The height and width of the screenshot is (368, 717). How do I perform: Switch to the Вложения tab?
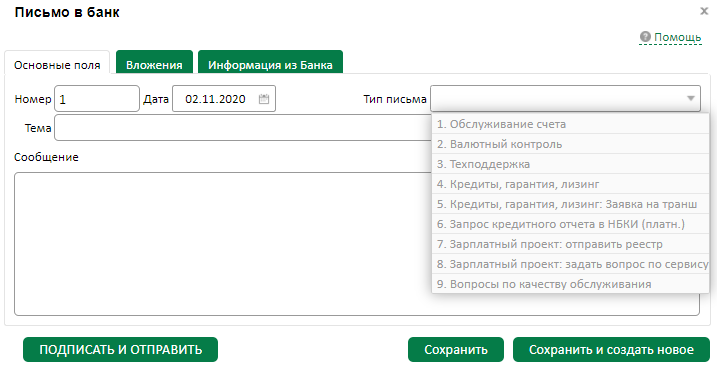point(154,63)
